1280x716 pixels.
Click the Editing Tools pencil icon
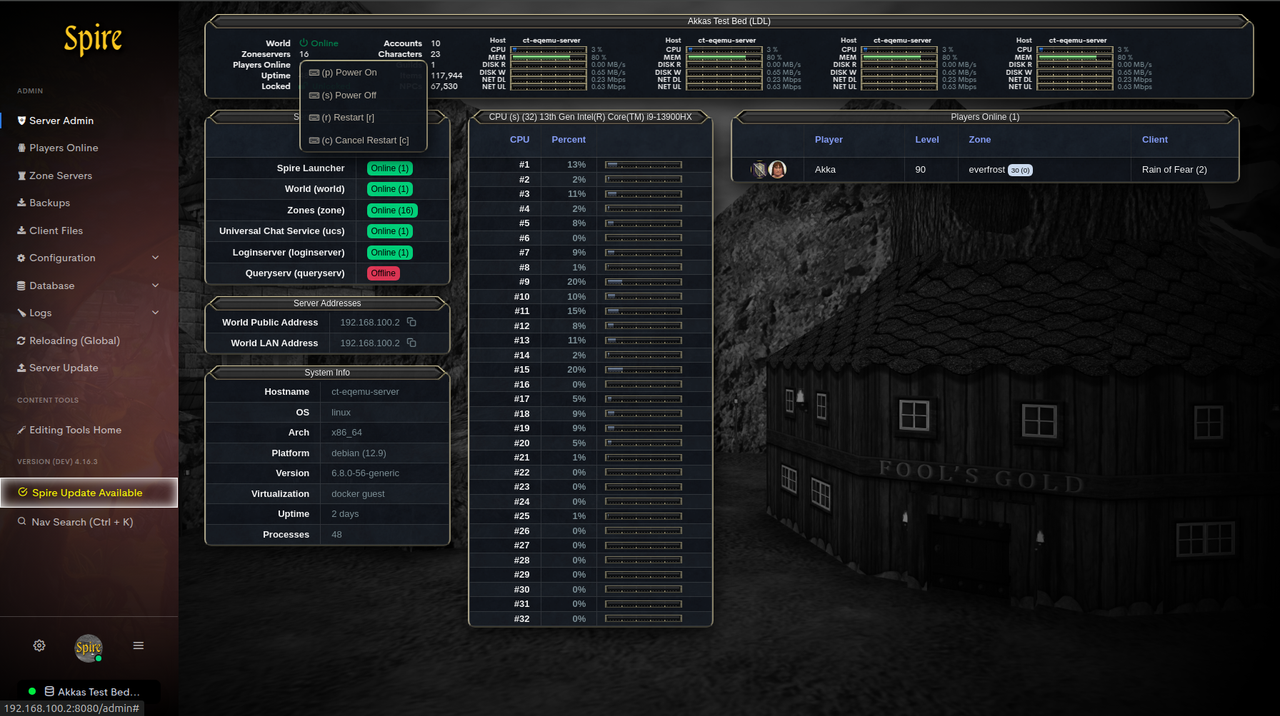[22, 430]
